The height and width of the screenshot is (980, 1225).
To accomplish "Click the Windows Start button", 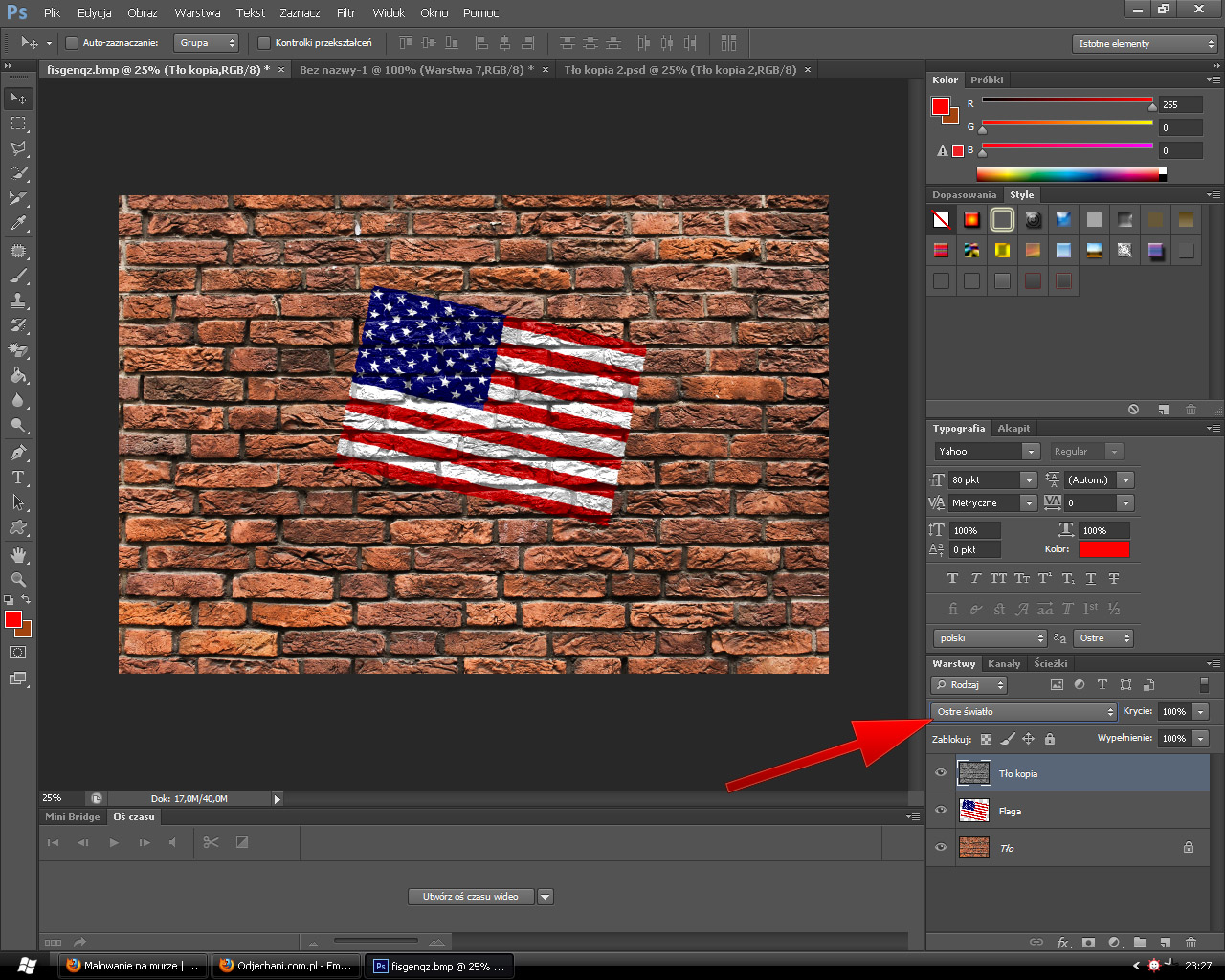I will click(x=27, y=966).
